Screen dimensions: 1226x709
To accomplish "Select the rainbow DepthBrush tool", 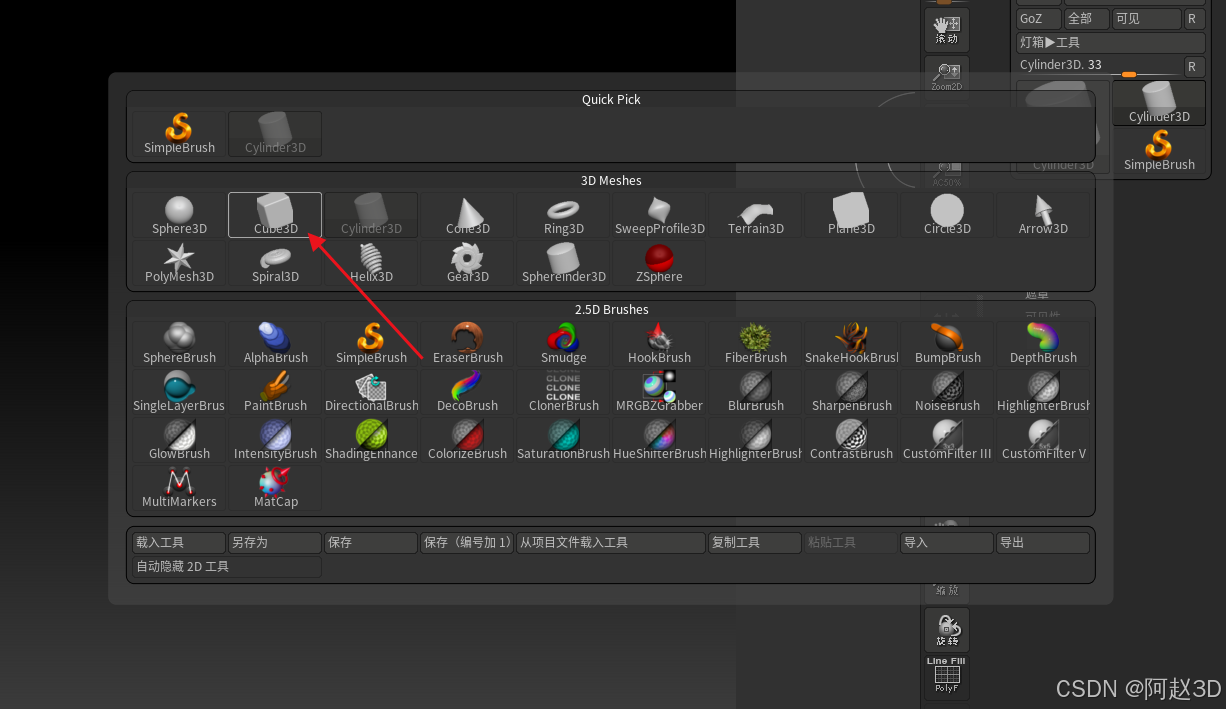I will pyautogui.click(x=1043, y=344).
